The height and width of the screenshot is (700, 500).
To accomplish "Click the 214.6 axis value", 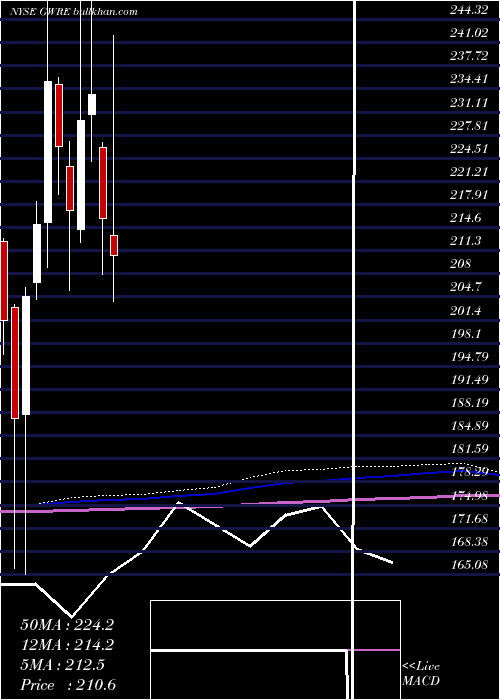I will [x=466, y=218].
